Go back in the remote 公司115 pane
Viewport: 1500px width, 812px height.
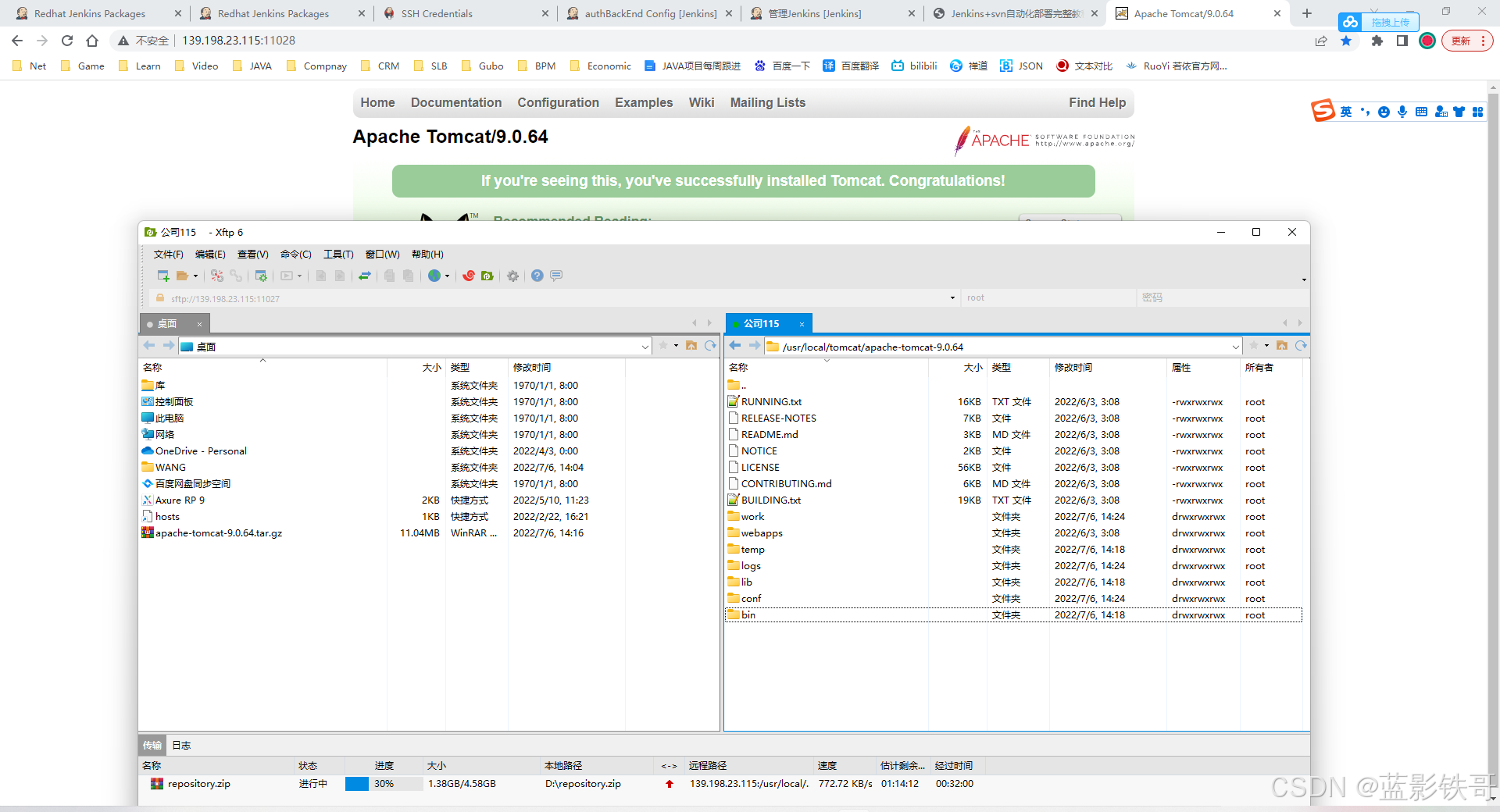coord(735,345)
